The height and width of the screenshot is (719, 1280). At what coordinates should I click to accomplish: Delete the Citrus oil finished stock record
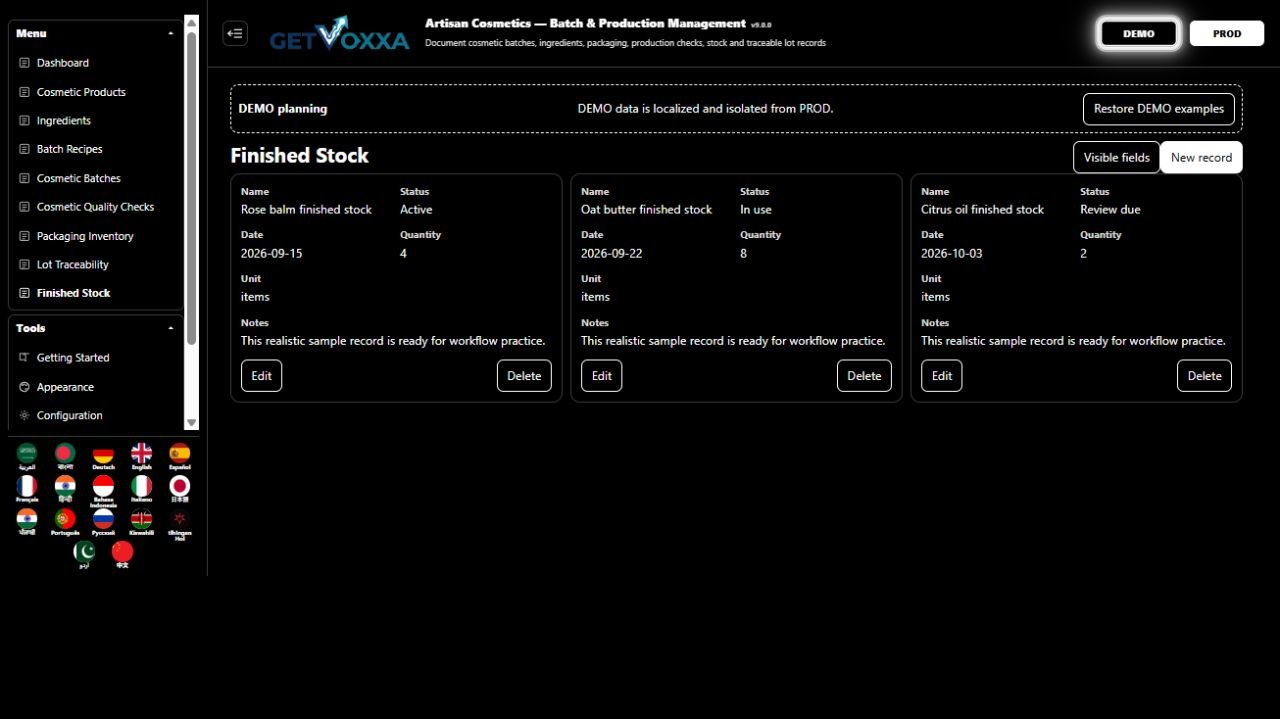(x=1204, y=376)
